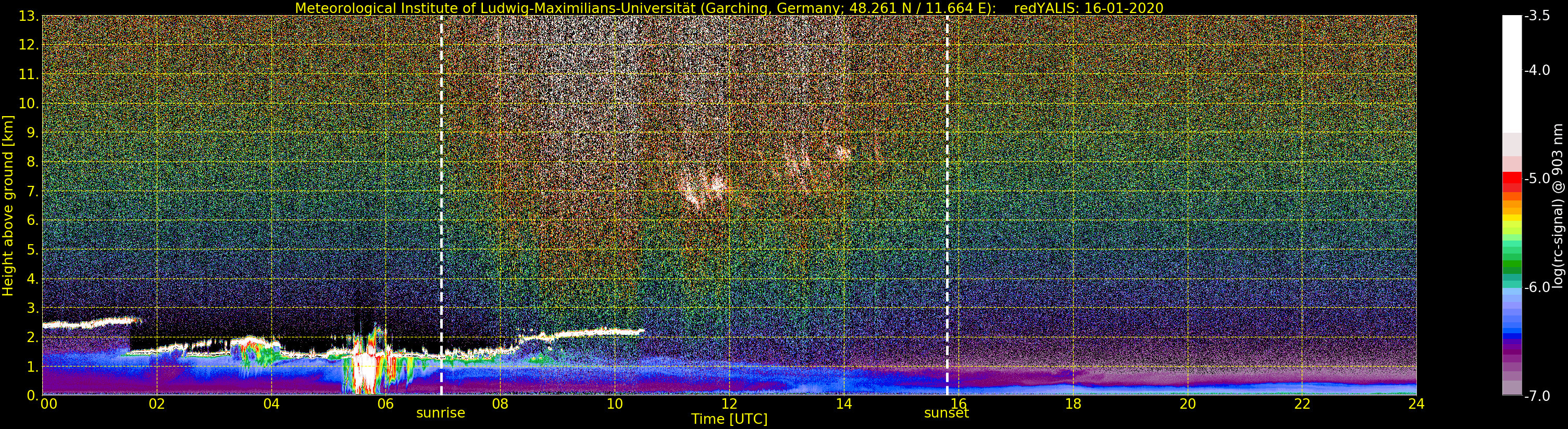
Task: Click the '6.' height-axis tick label
Action: pos(33,220)
